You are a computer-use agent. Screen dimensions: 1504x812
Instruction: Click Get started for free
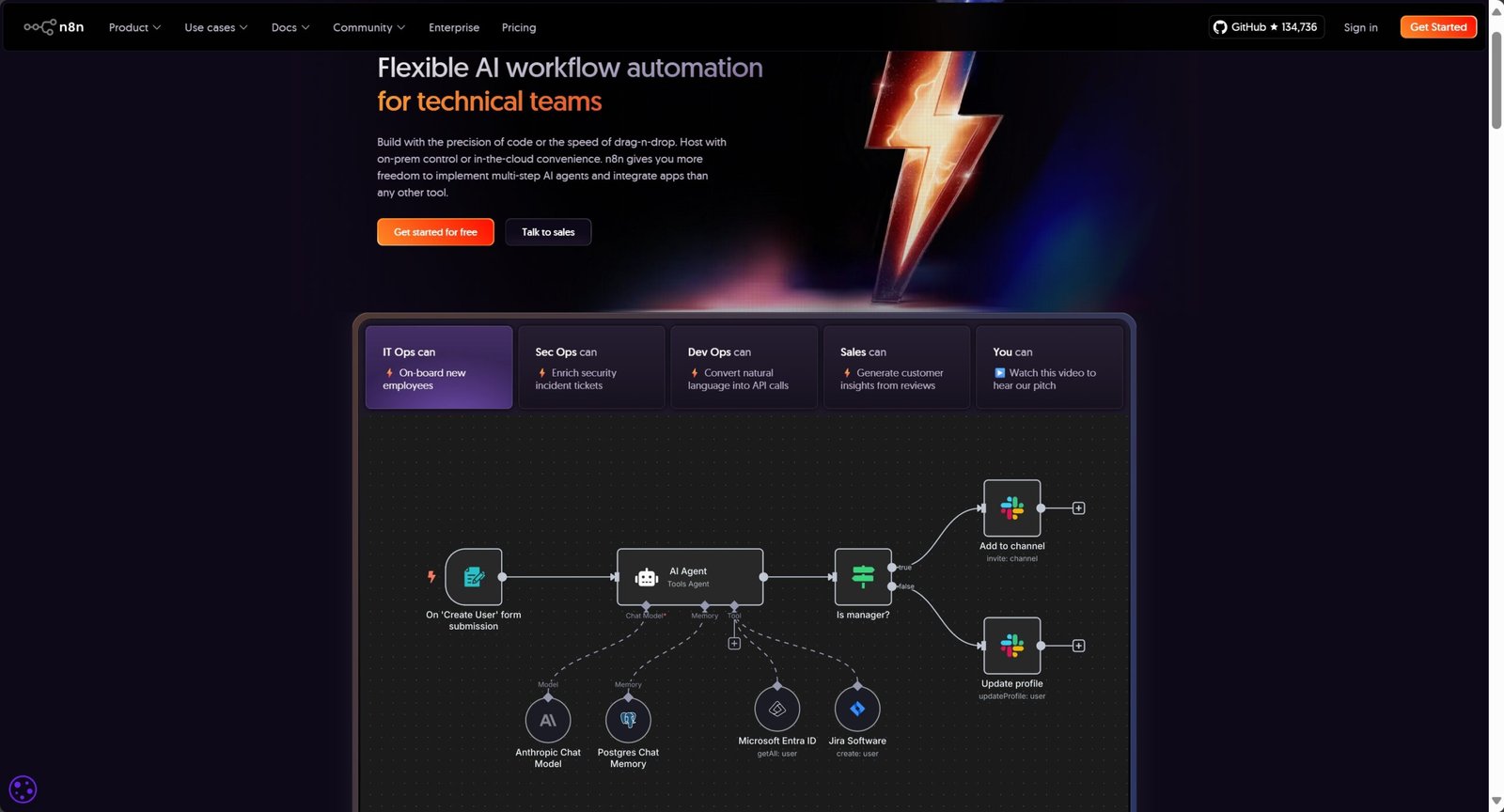click(x=435, y=232)
